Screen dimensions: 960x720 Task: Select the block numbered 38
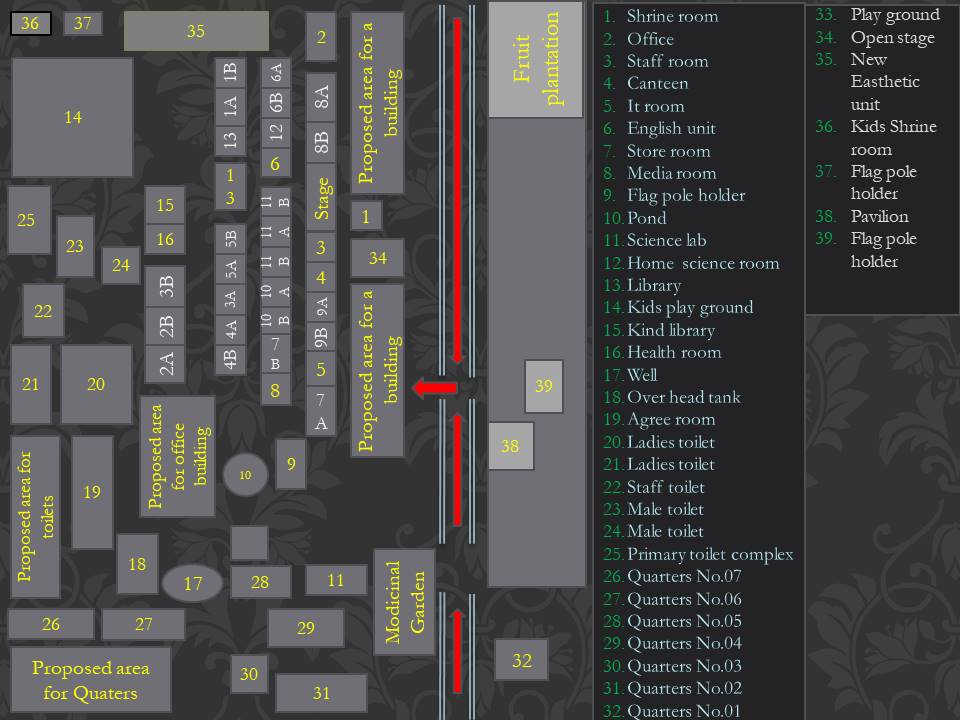510,446
